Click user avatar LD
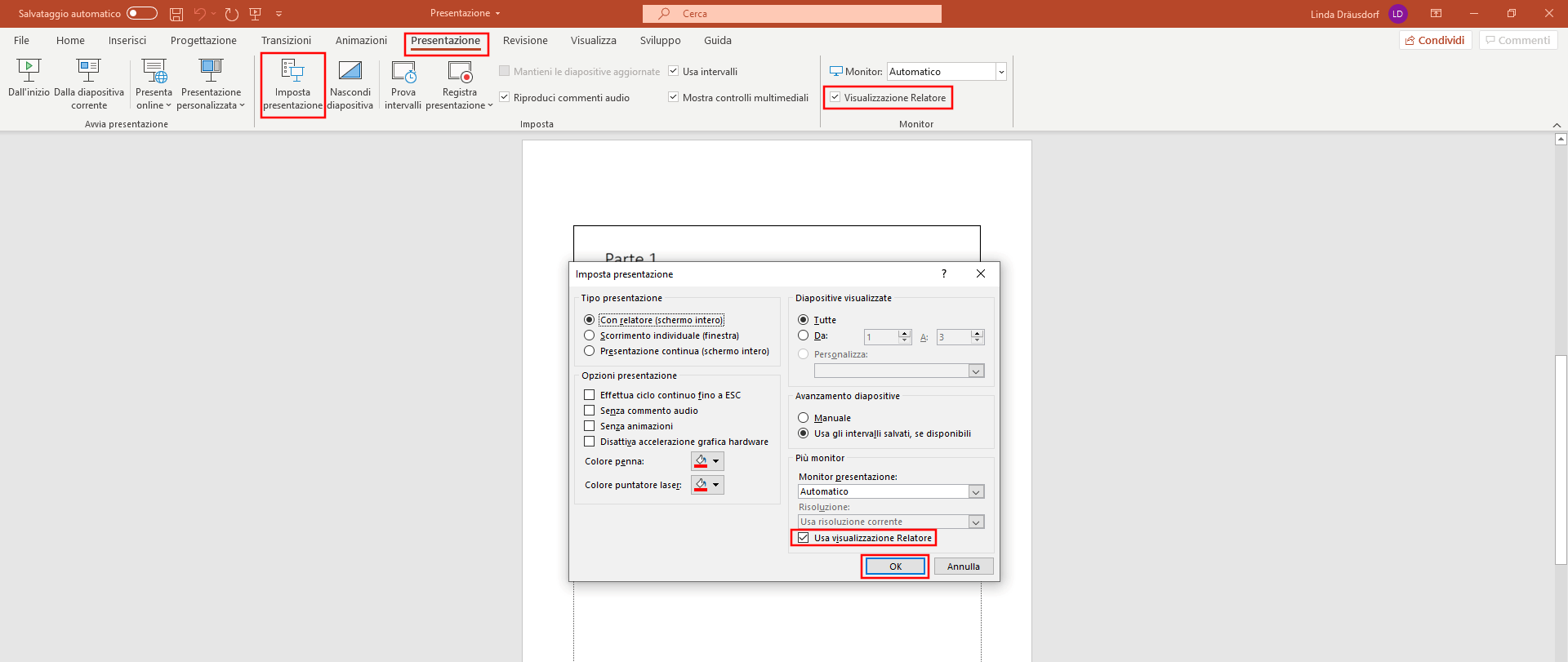 click(x=1397, y=14)
